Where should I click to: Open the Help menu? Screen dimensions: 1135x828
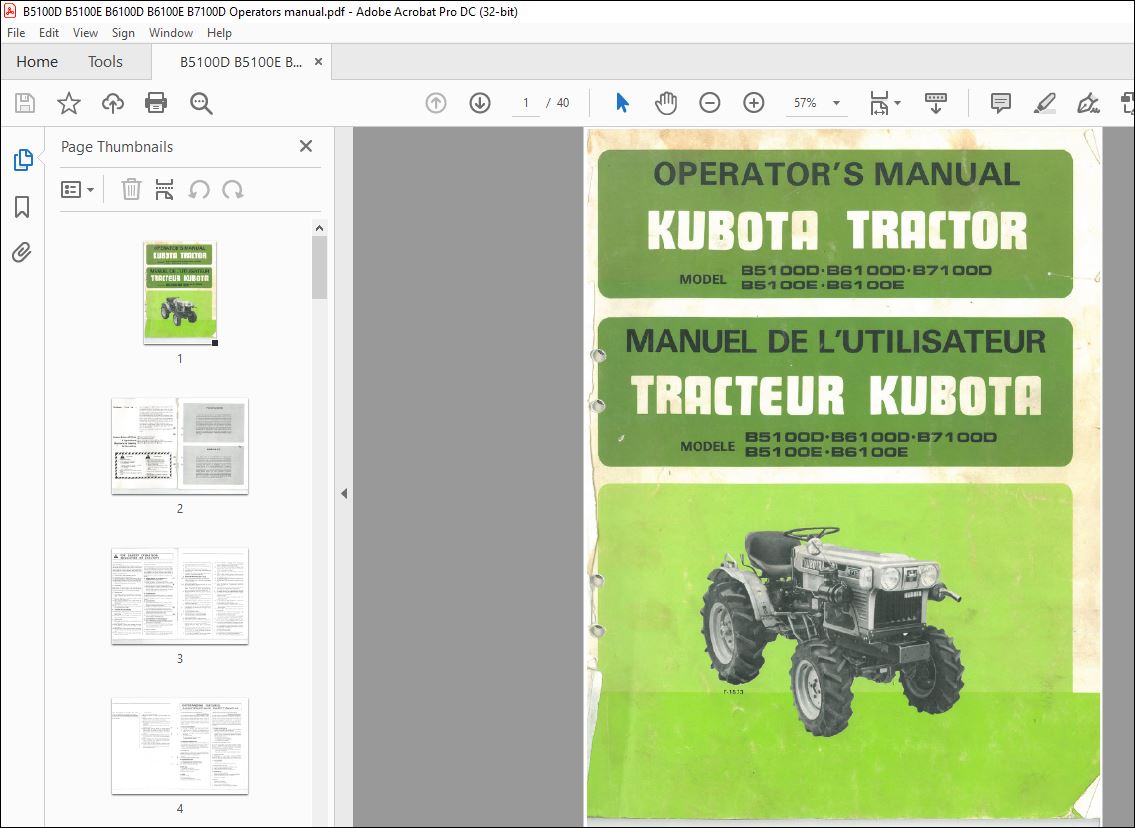point(219,33)
